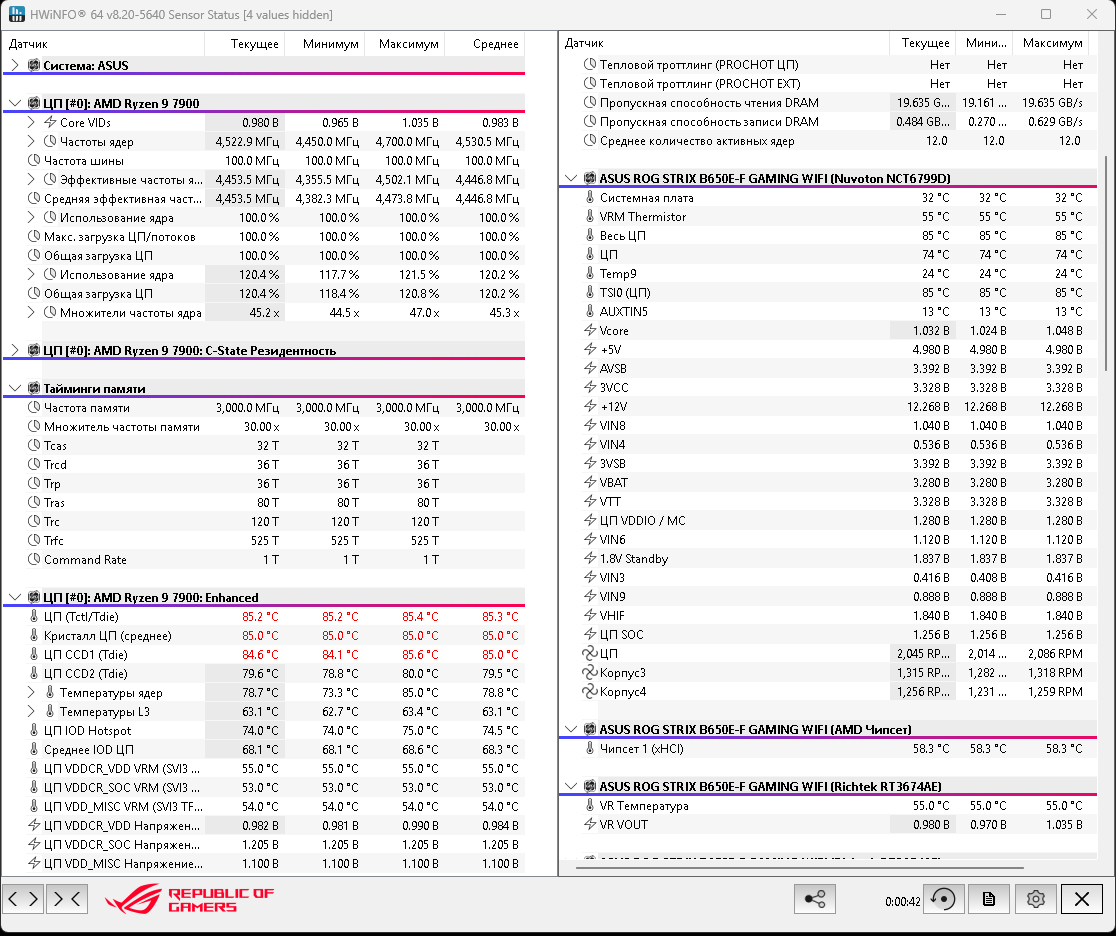This screenshot has width=1116, height=936.
Task: Collapse the AMD Ryzen 9 7900: Enhanced section
Action: click(x=15, y=597)
